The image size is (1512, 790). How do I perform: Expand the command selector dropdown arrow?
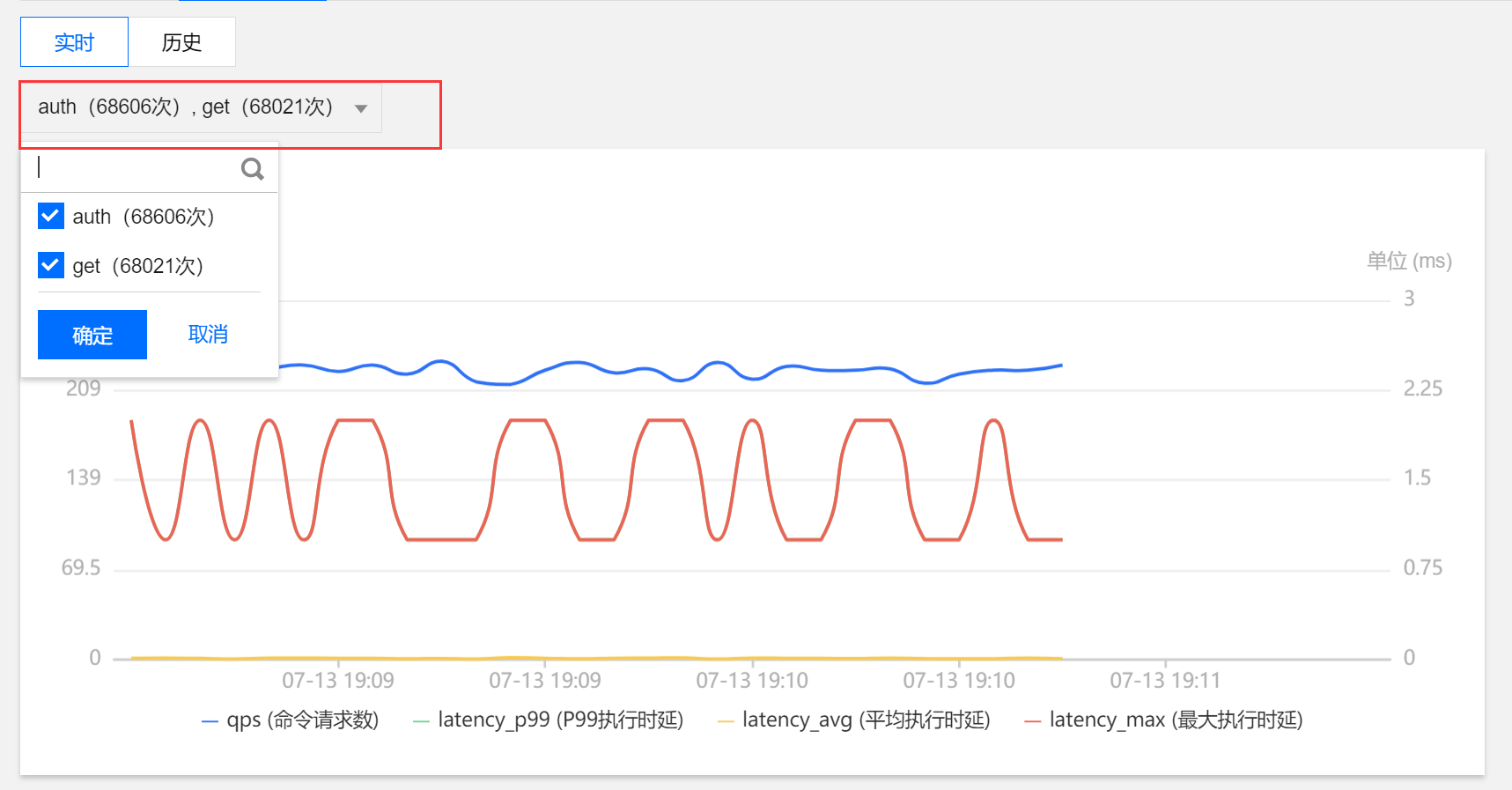click(x=361, y=108)
